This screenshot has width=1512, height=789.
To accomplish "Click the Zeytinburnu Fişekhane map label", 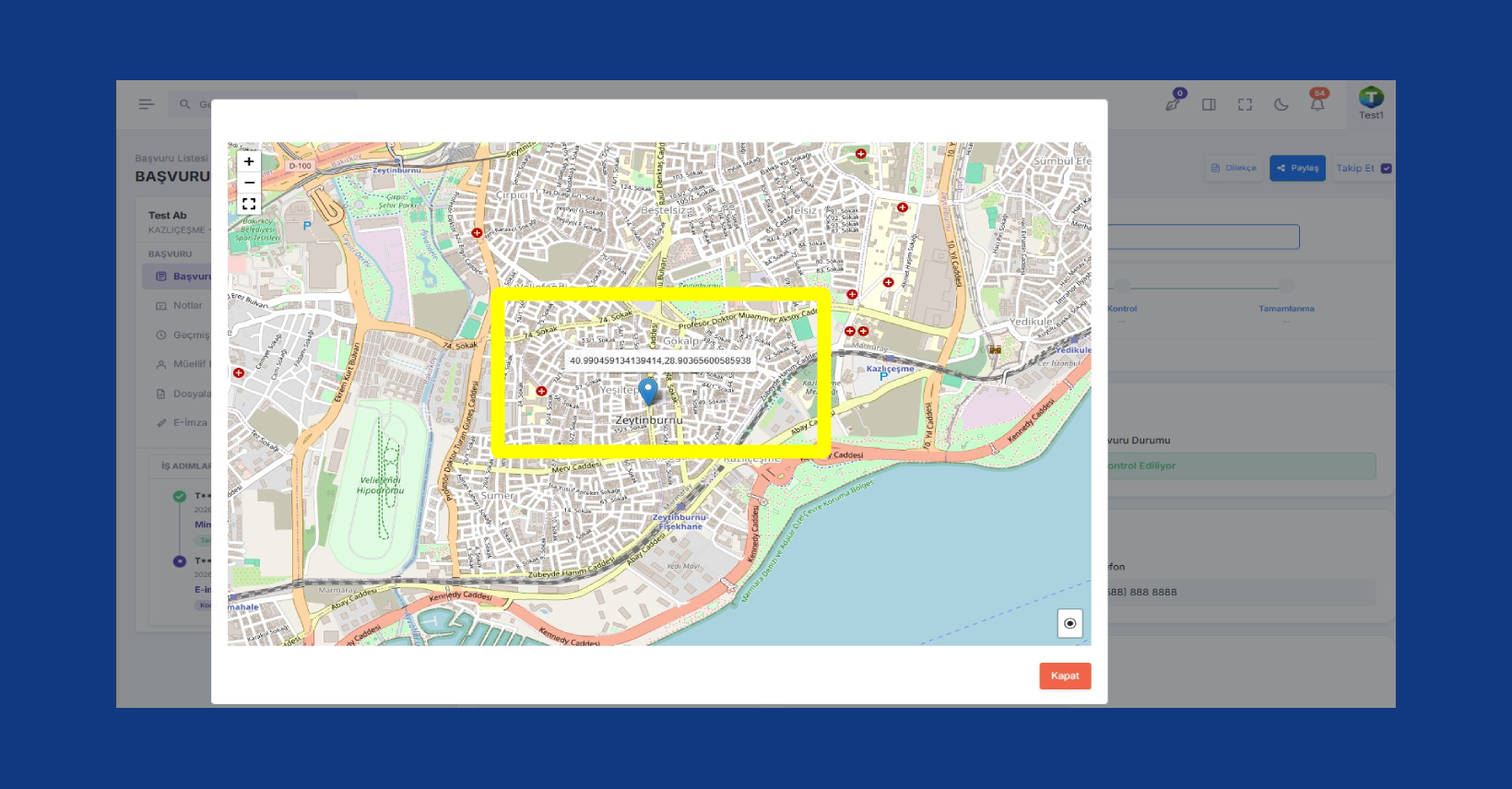I will coord(680,522).
